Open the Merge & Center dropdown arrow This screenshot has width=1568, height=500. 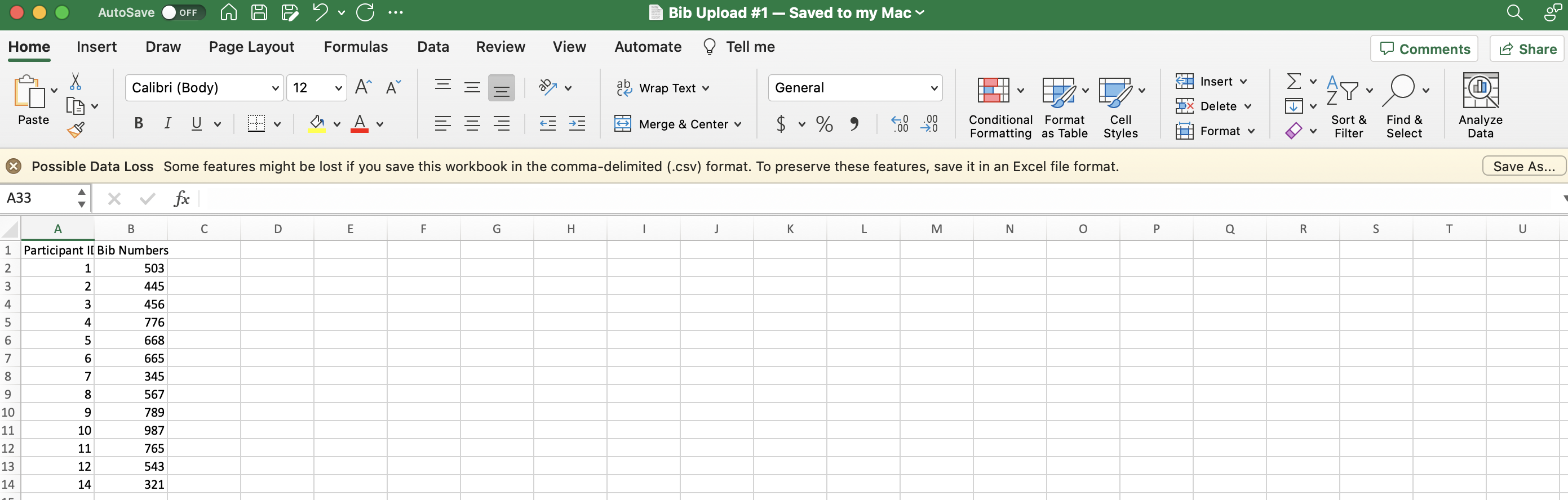click(738, 124)
